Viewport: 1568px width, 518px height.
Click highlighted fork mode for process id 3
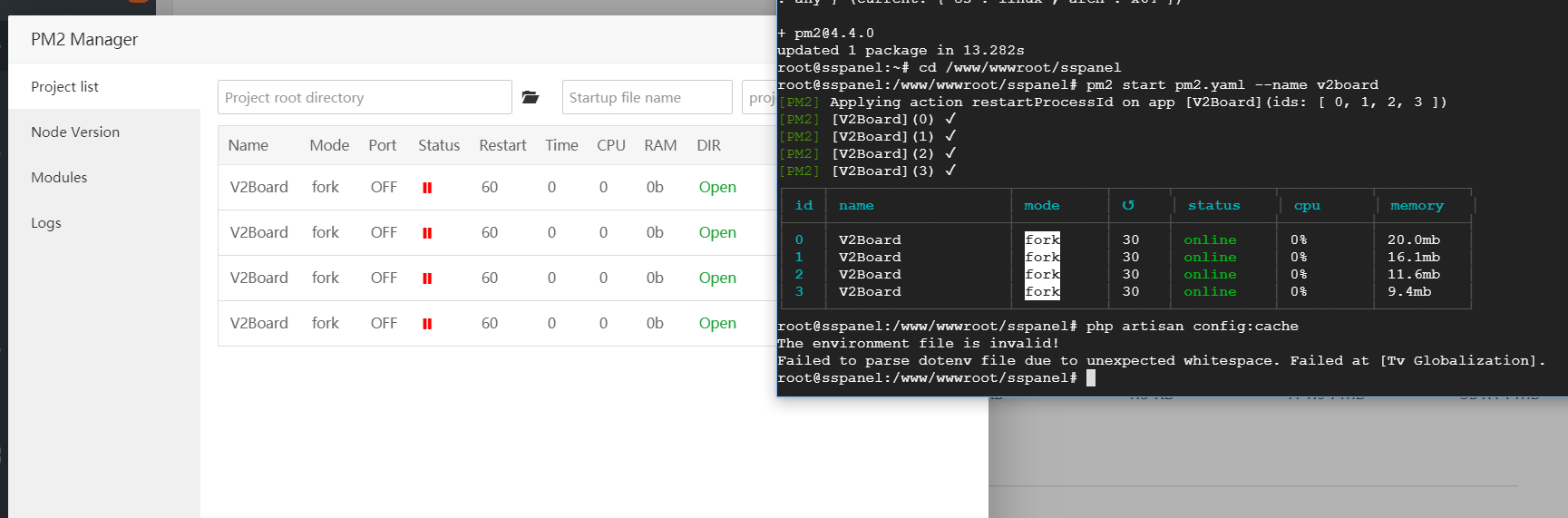tap(1042, 291)
